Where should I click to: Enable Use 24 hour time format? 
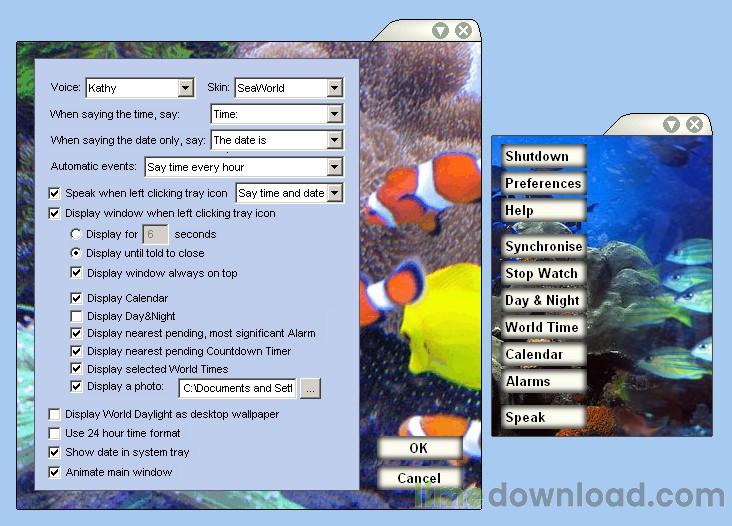tap(54, 433)
